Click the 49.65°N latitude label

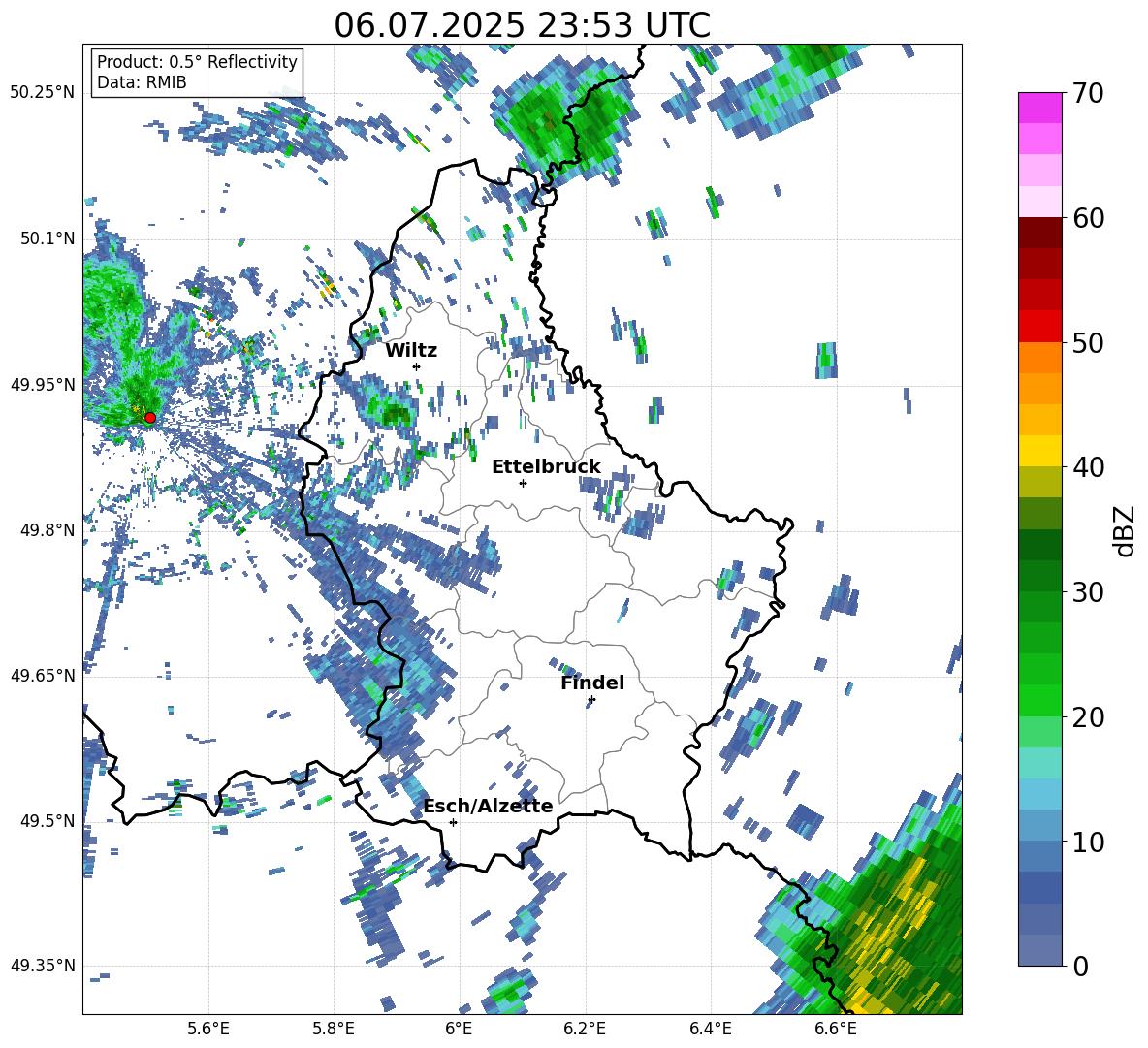coord(43,676)
